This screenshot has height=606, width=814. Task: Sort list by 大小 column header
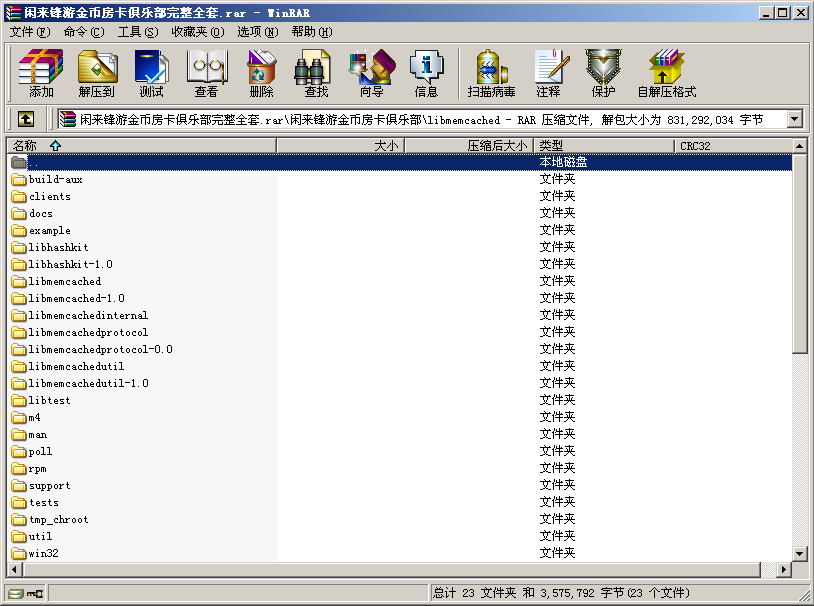[340, 146]
